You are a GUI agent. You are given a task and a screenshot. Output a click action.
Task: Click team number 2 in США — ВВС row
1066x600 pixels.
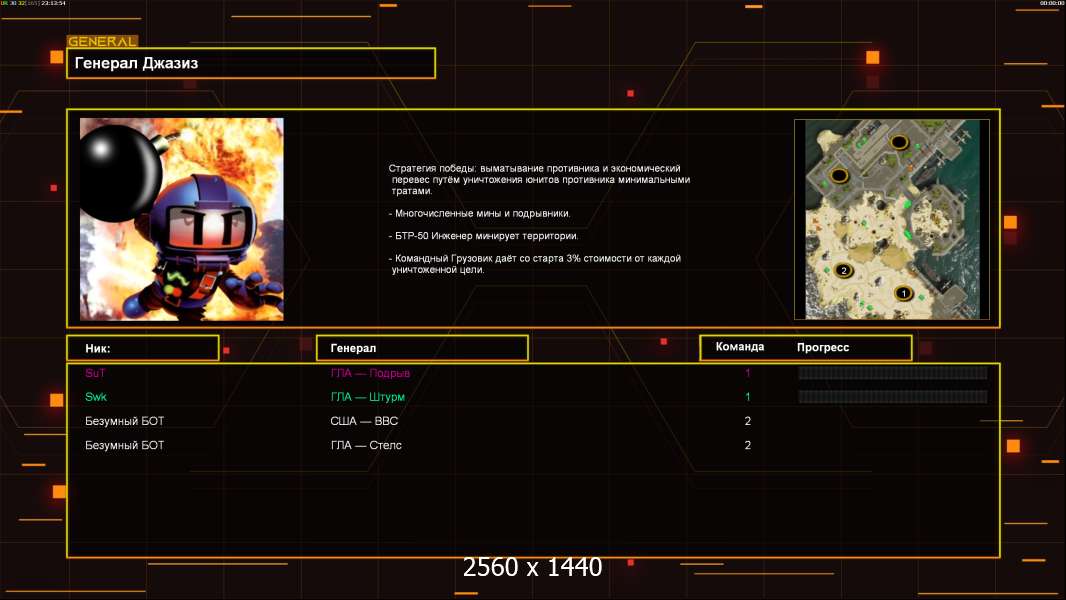(748, 421)
